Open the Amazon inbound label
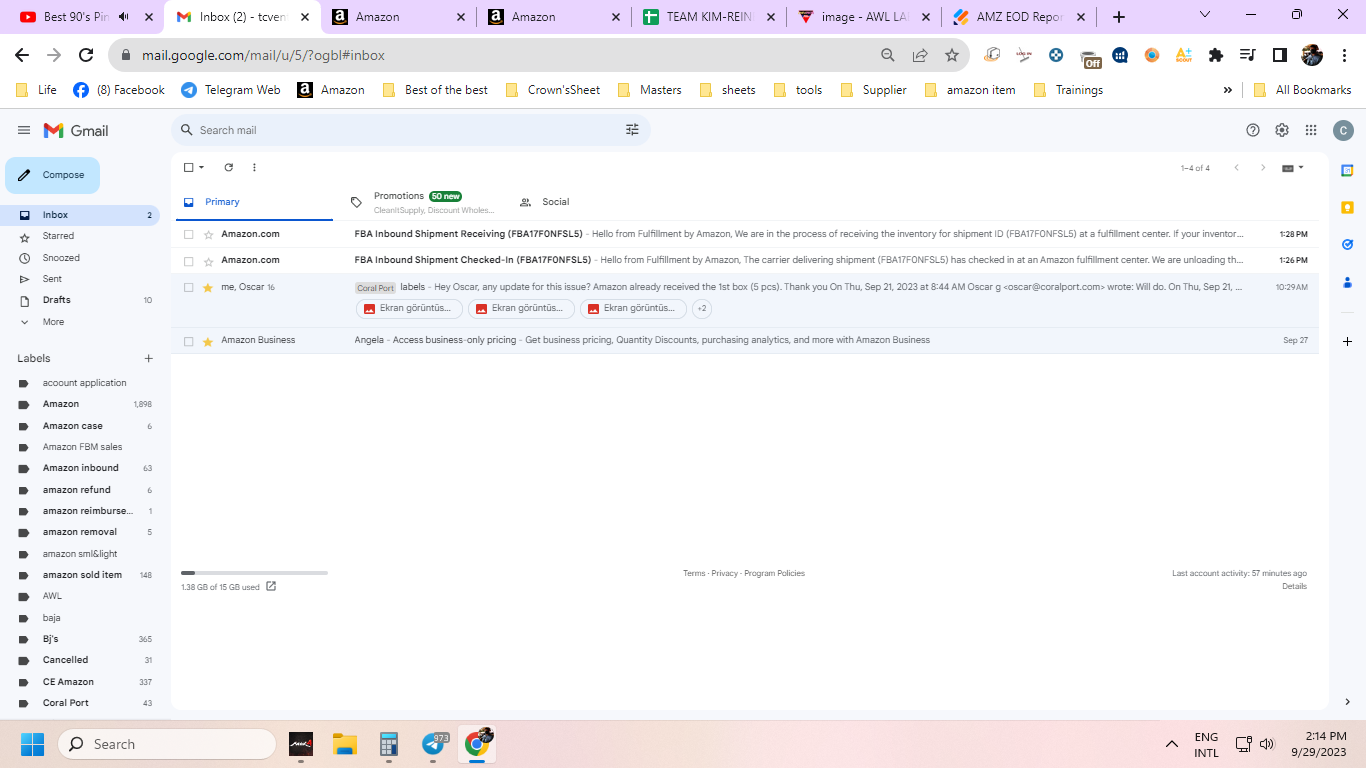This screenshot has height=768, width=1366. tap(82, 468)
